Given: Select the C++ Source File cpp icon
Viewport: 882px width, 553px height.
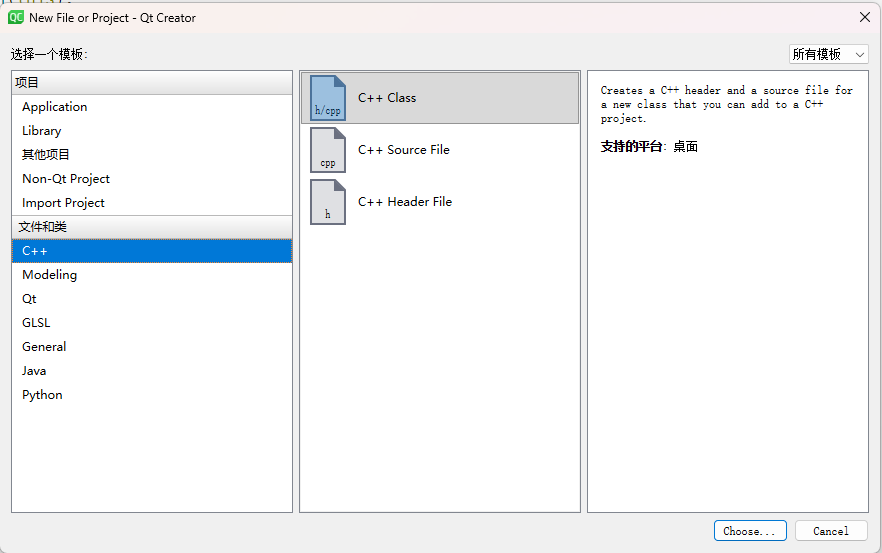Looking at the screenshot, I should point(328,150).
